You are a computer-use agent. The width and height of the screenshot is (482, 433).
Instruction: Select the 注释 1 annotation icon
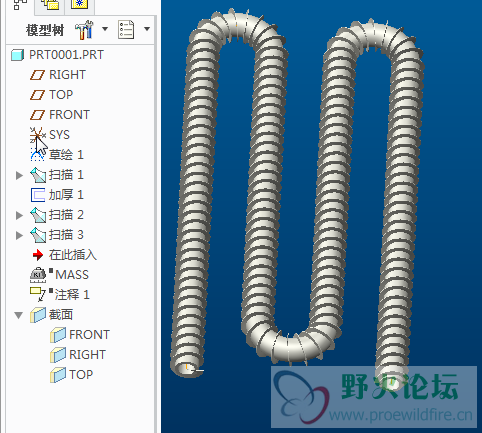tap(38, 294)
